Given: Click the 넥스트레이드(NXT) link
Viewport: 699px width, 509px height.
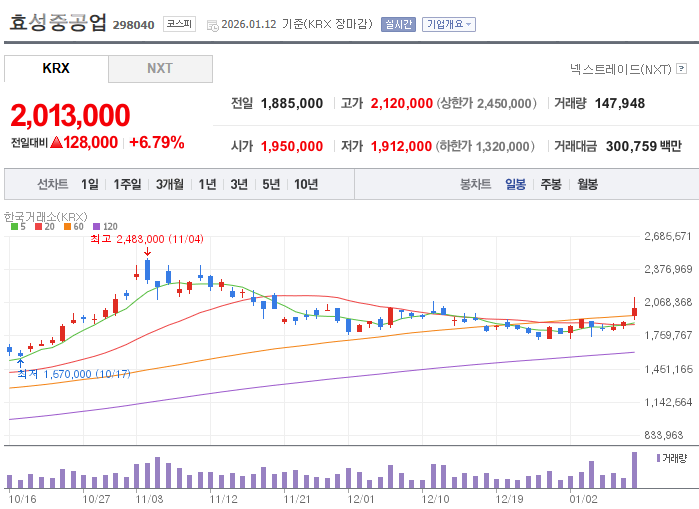Looking at the screenshot, I should [x=621, y=69].
